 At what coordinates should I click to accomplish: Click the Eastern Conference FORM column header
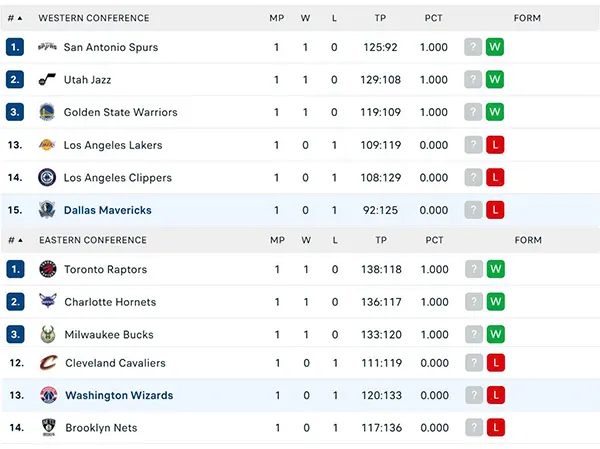point(527,240)
